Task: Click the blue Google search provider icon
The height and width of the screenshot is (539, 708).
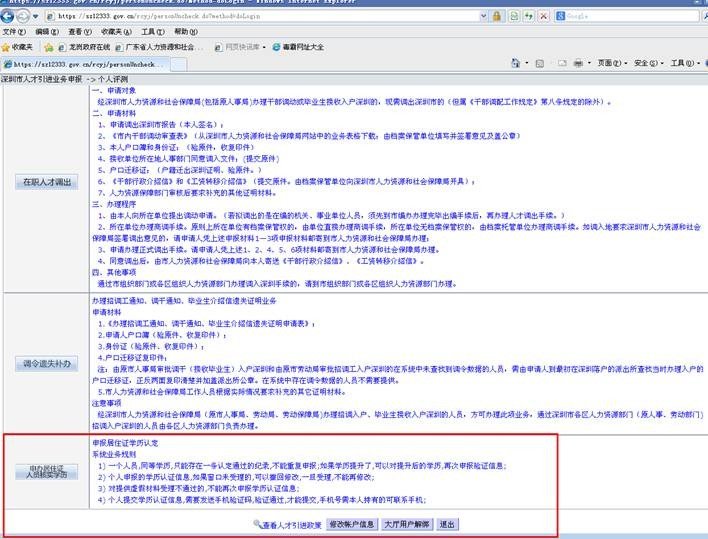Action: coord(560,16)
